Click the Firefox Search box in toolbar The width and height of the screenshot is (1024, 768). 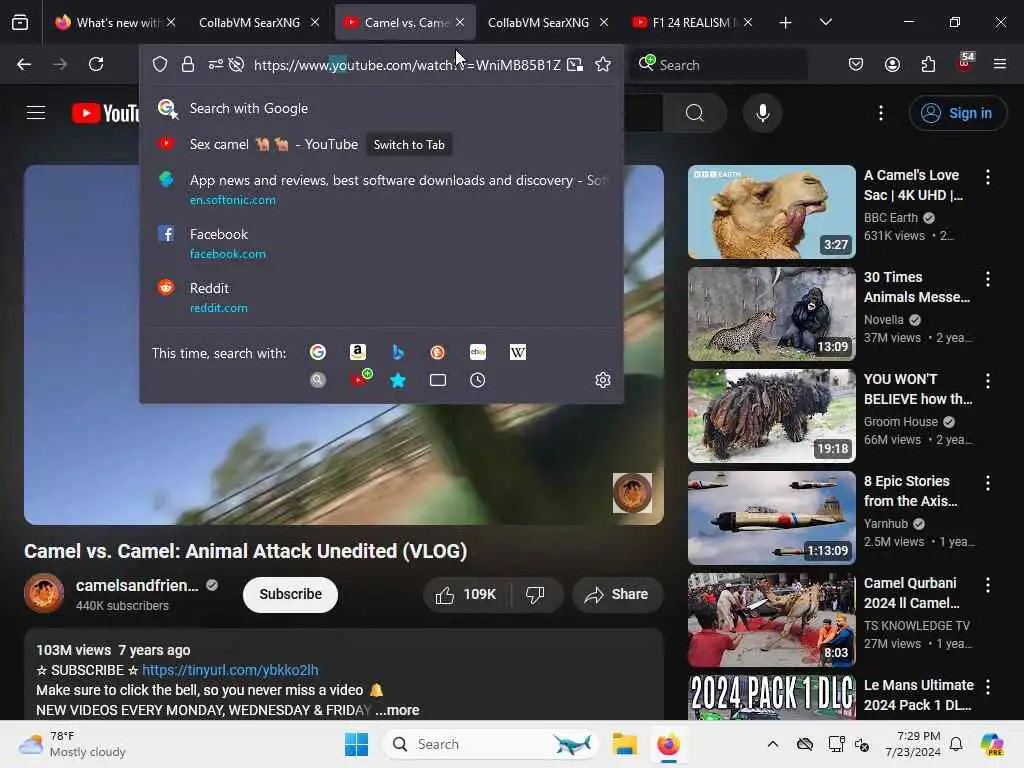coord(718,65)
